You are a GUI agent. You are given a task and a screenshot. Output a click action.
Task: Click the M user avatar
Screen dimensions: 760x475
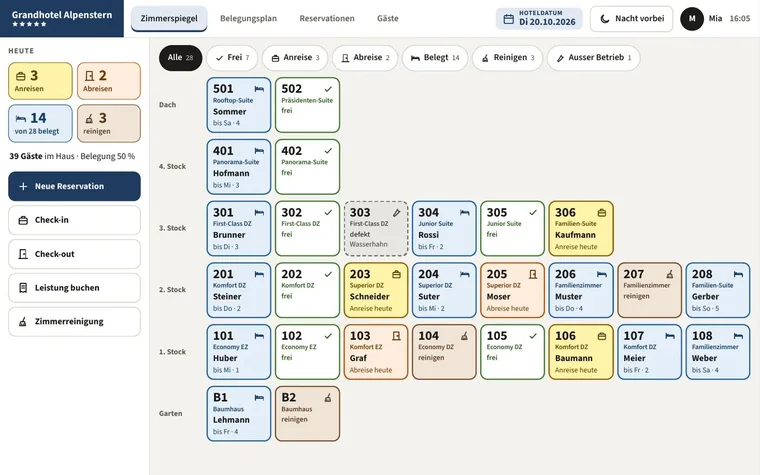(x=692, y=18)
